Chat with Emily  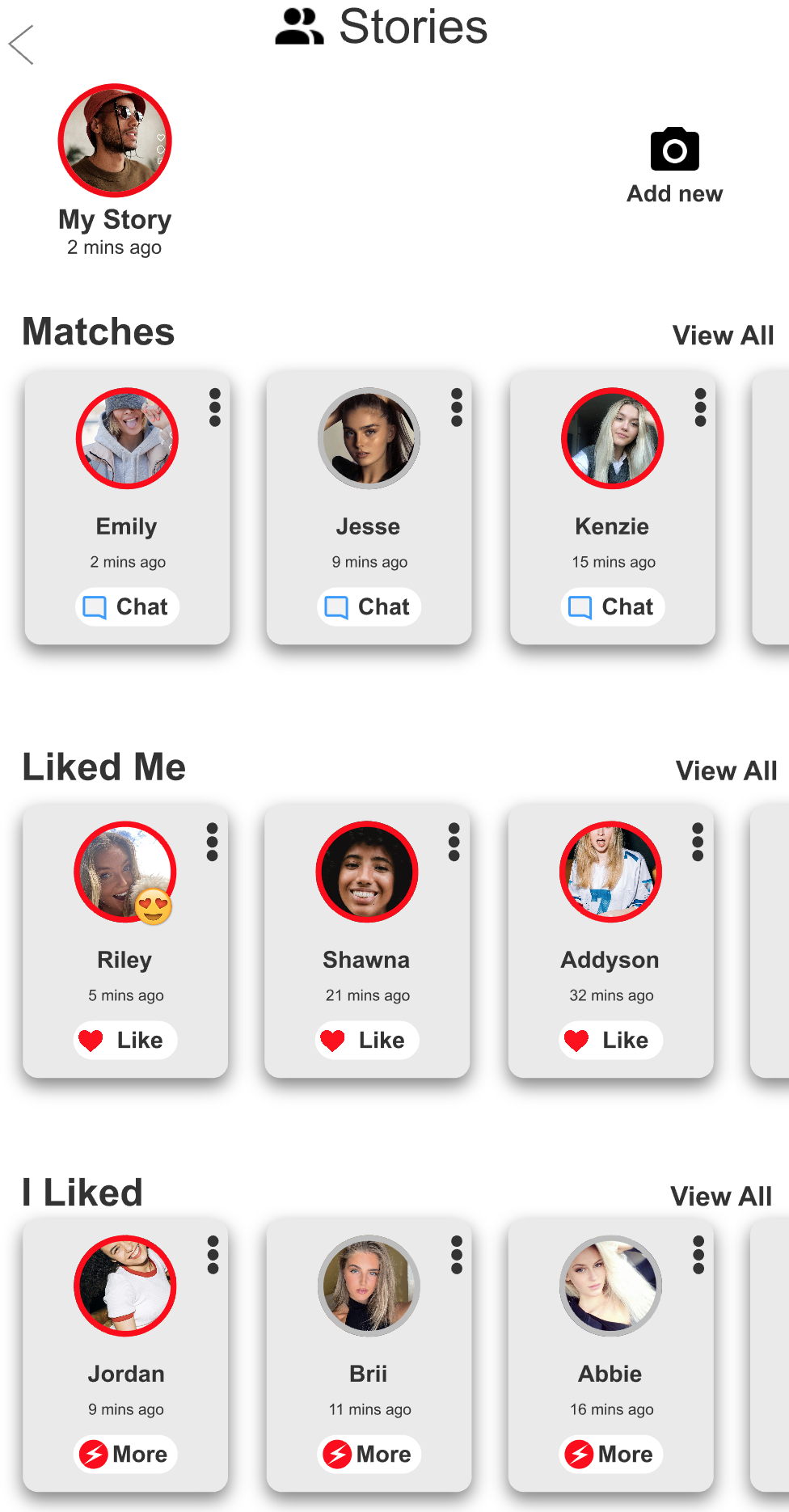pyautogui.click(x=127, y=606)
